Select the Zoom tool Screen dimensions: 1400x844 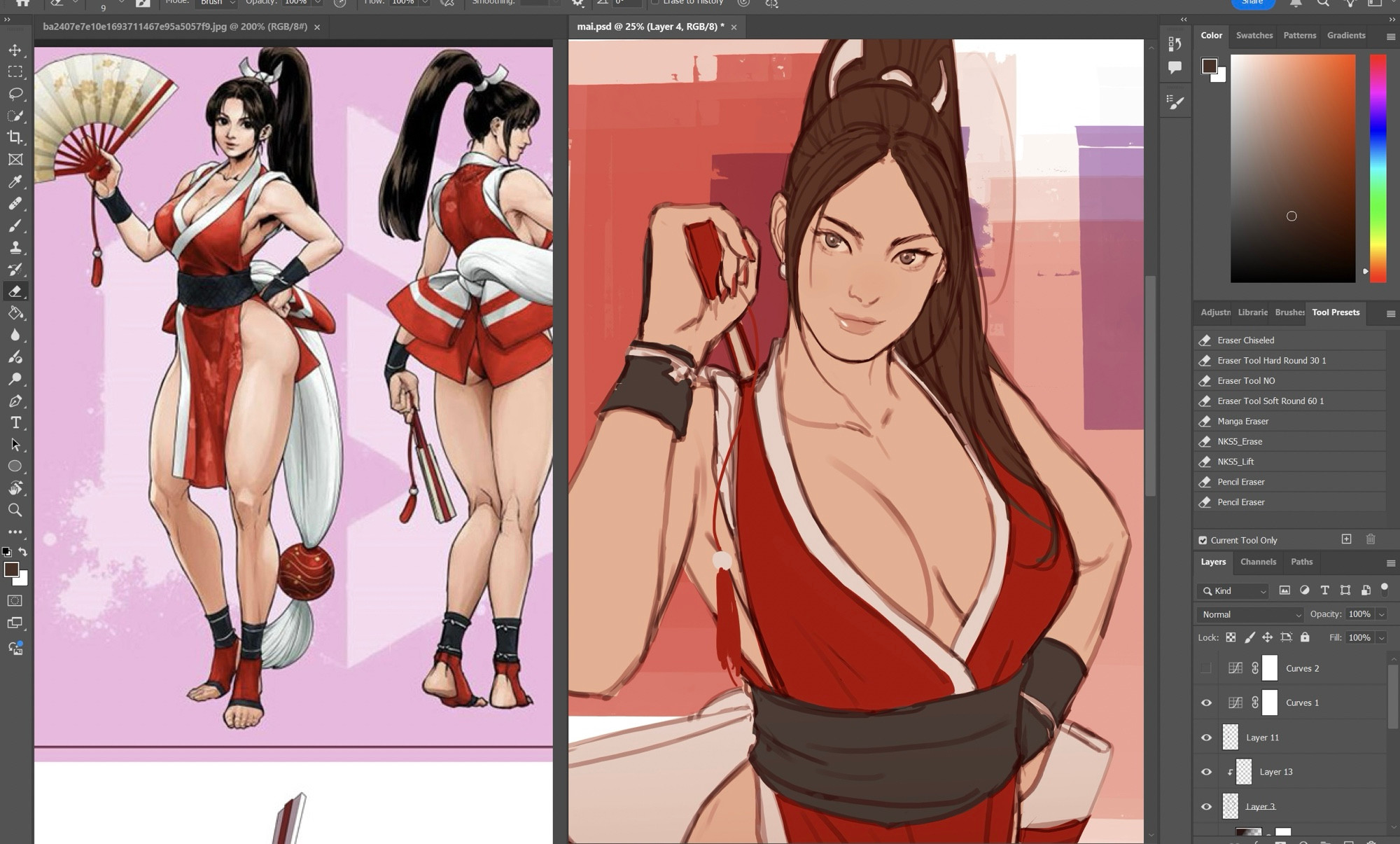tap(15, 510)
